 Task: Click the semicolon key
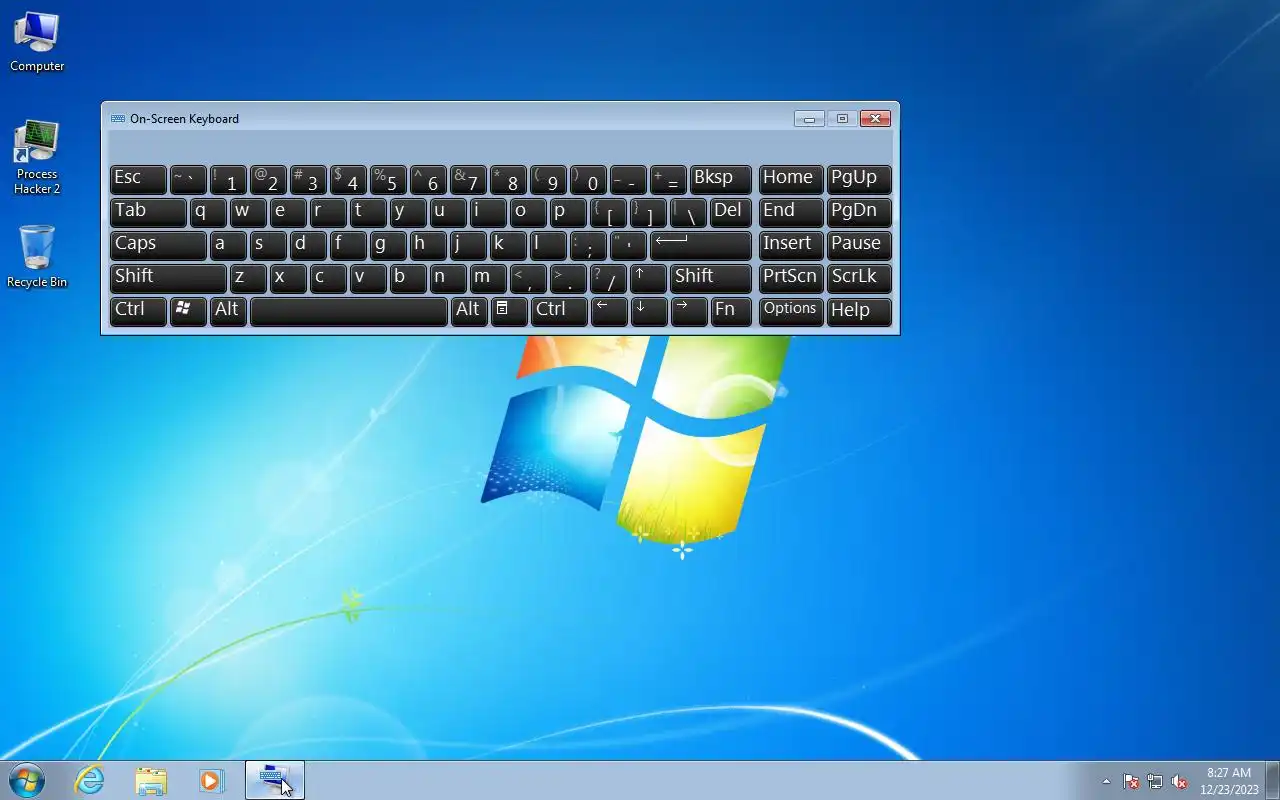(588, 245)
